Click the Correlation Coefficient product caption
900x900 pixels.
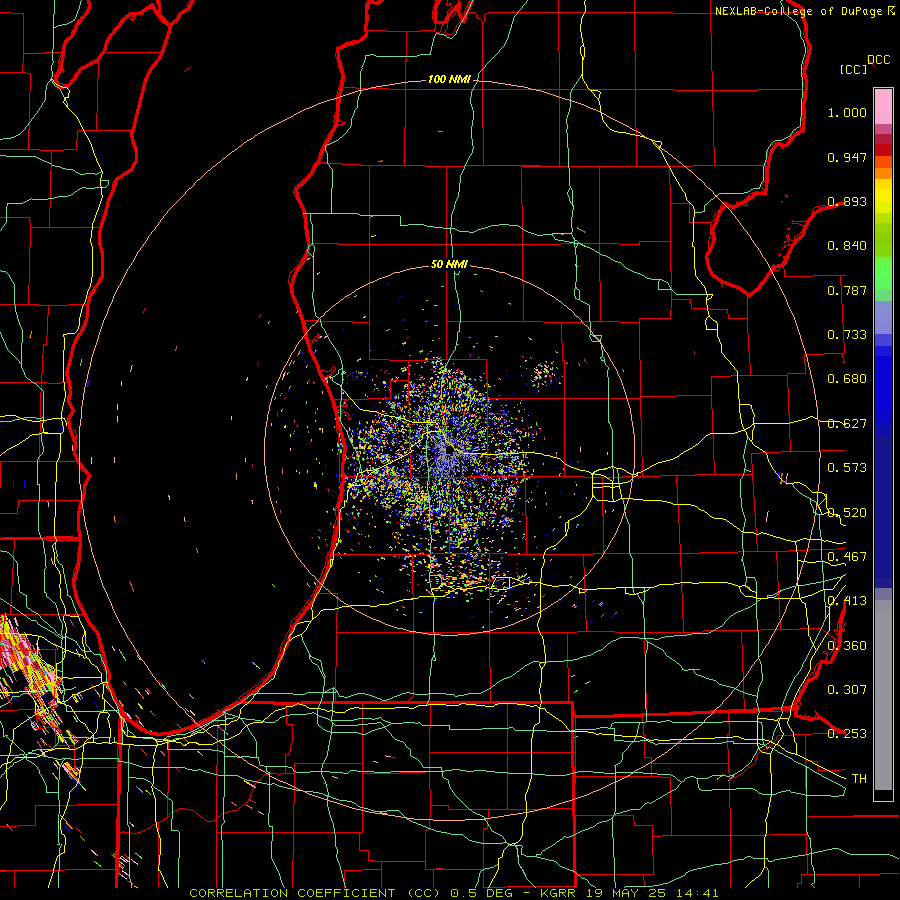pos(453,893)
